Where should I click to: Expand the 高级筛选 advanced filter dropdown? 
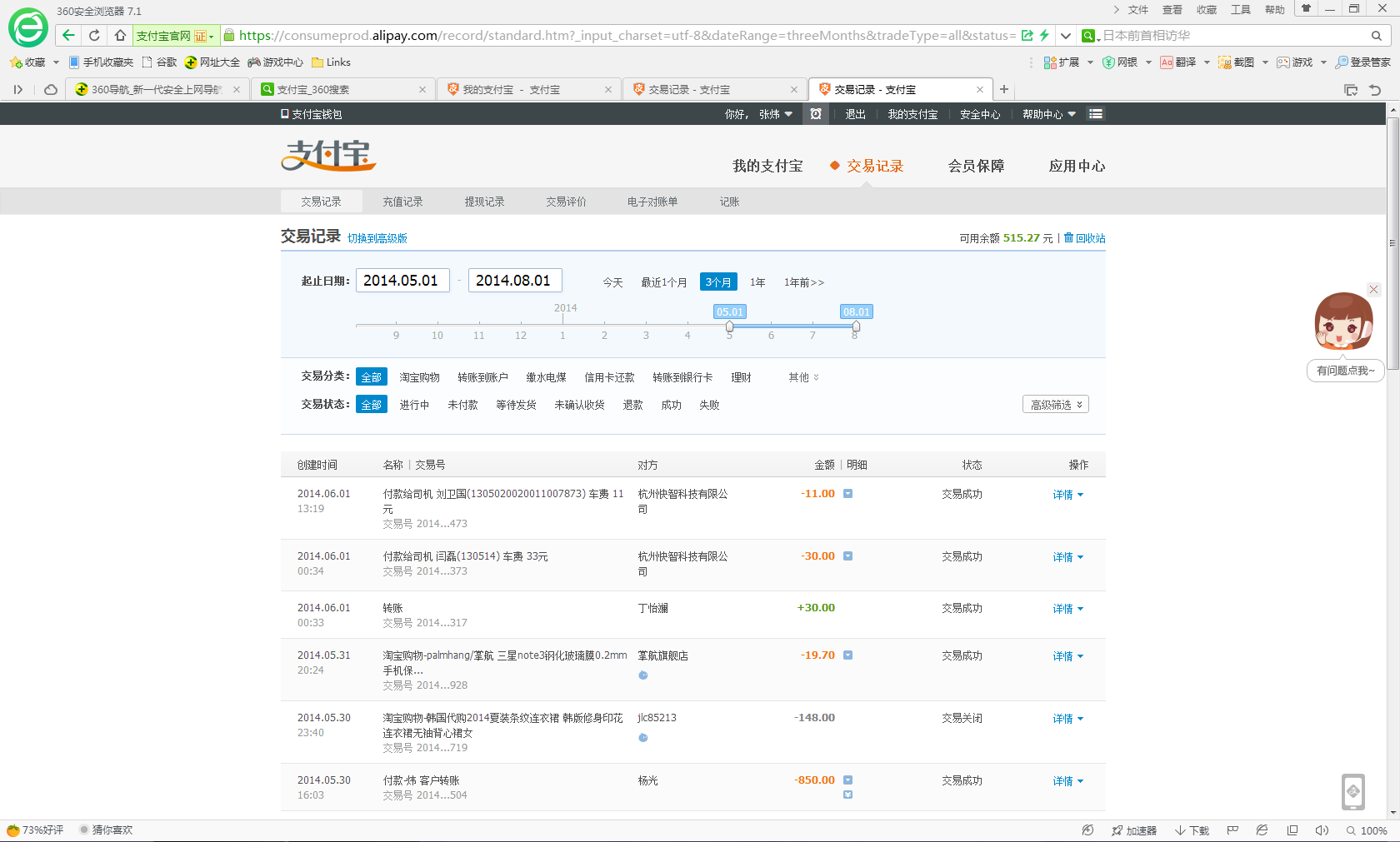point(1055,405)
